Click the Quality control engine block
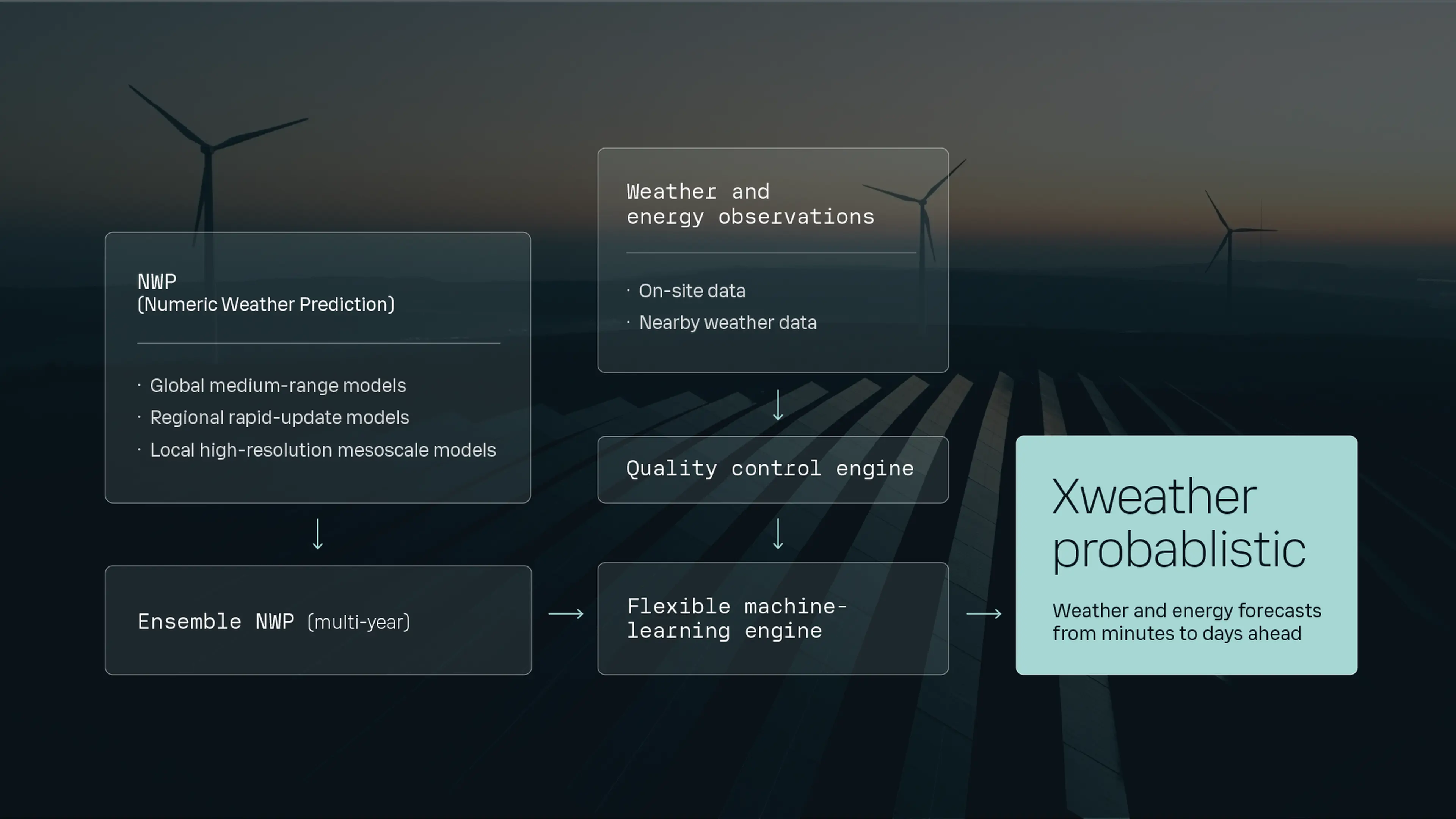This screenshot has height=819, width=1456. click(772, 470)
